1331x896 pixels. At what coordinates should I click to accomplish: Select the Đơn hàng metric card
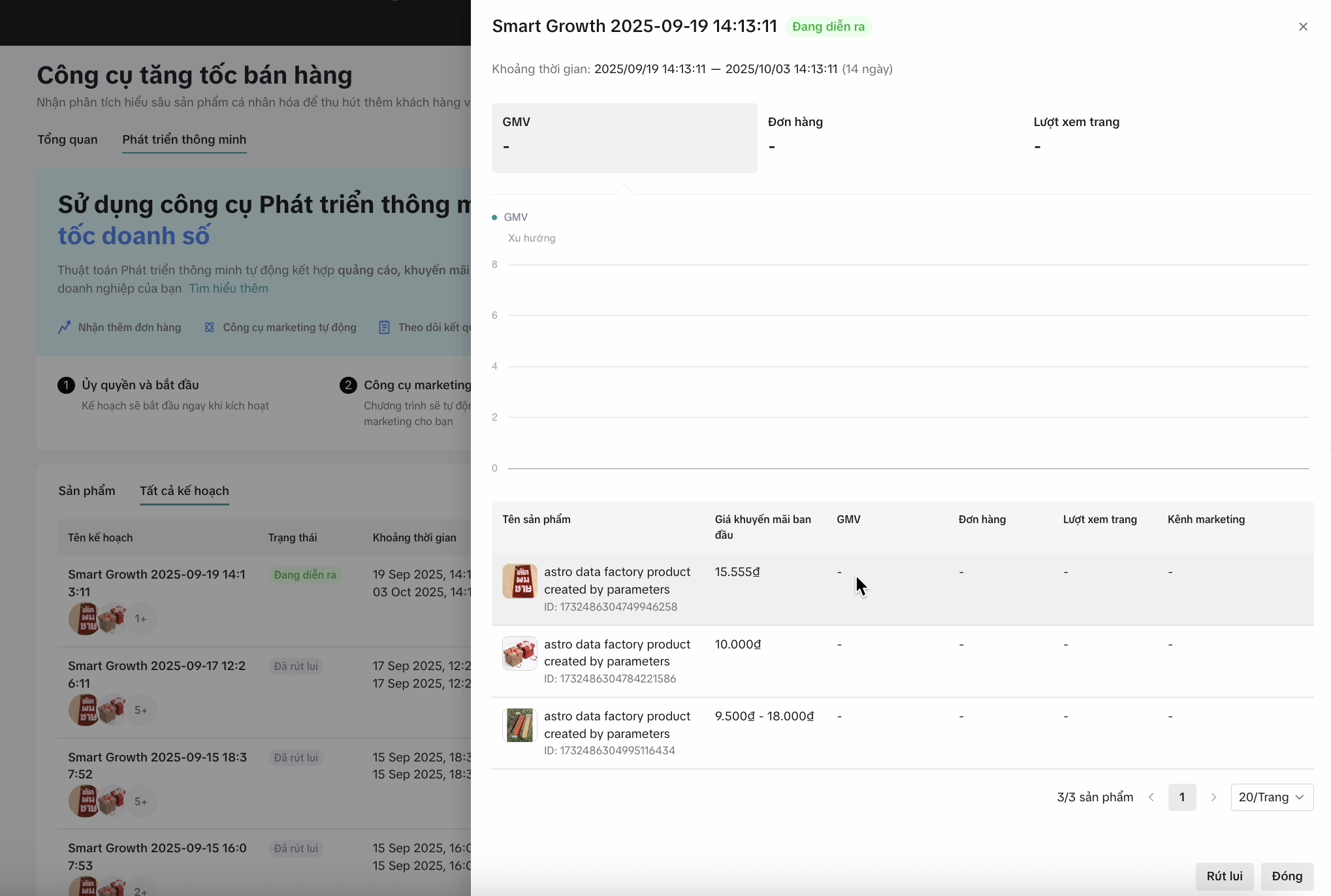tap(890, 138)
